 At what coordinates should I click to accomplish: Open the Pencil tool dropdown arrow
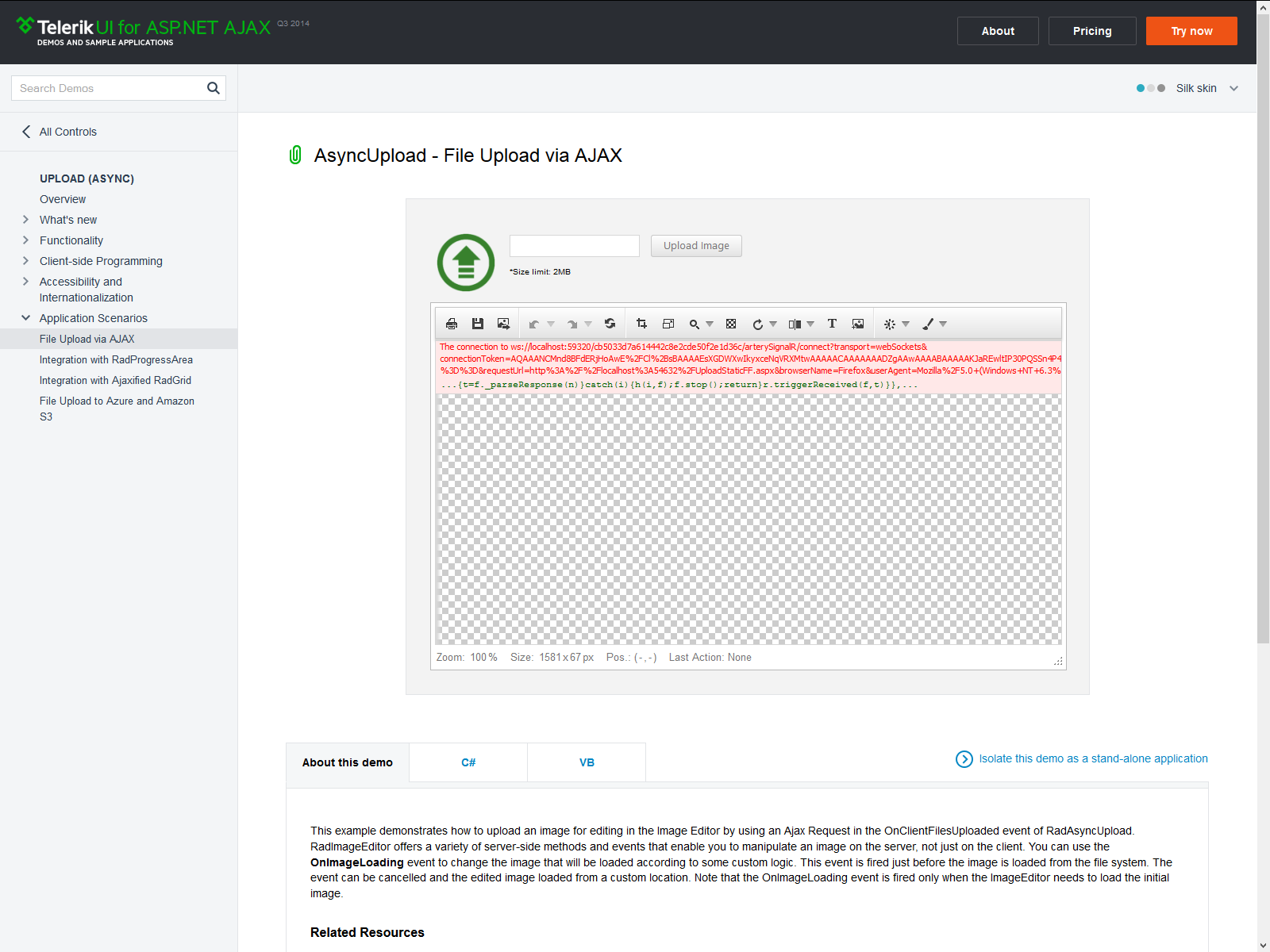[x=943, y=324]
